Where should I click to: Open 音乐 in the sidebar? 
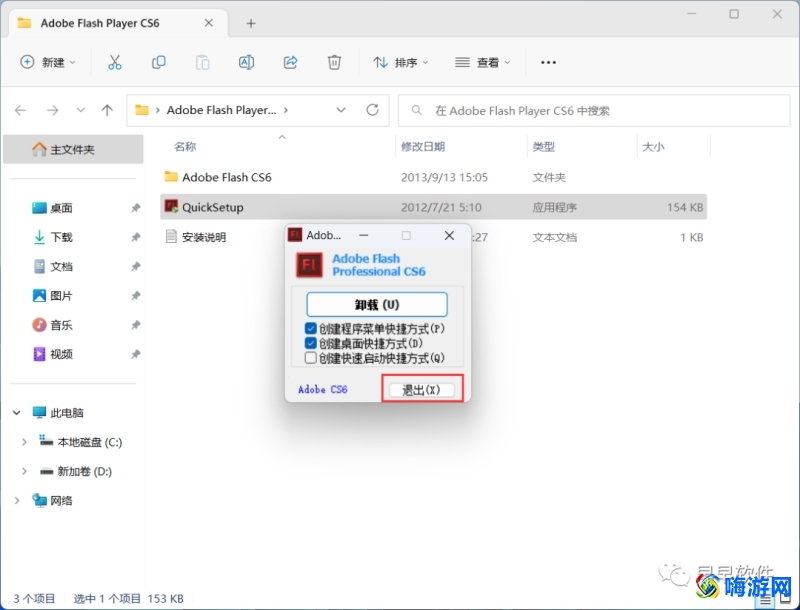pyautogui.click(x=61, y=325)
